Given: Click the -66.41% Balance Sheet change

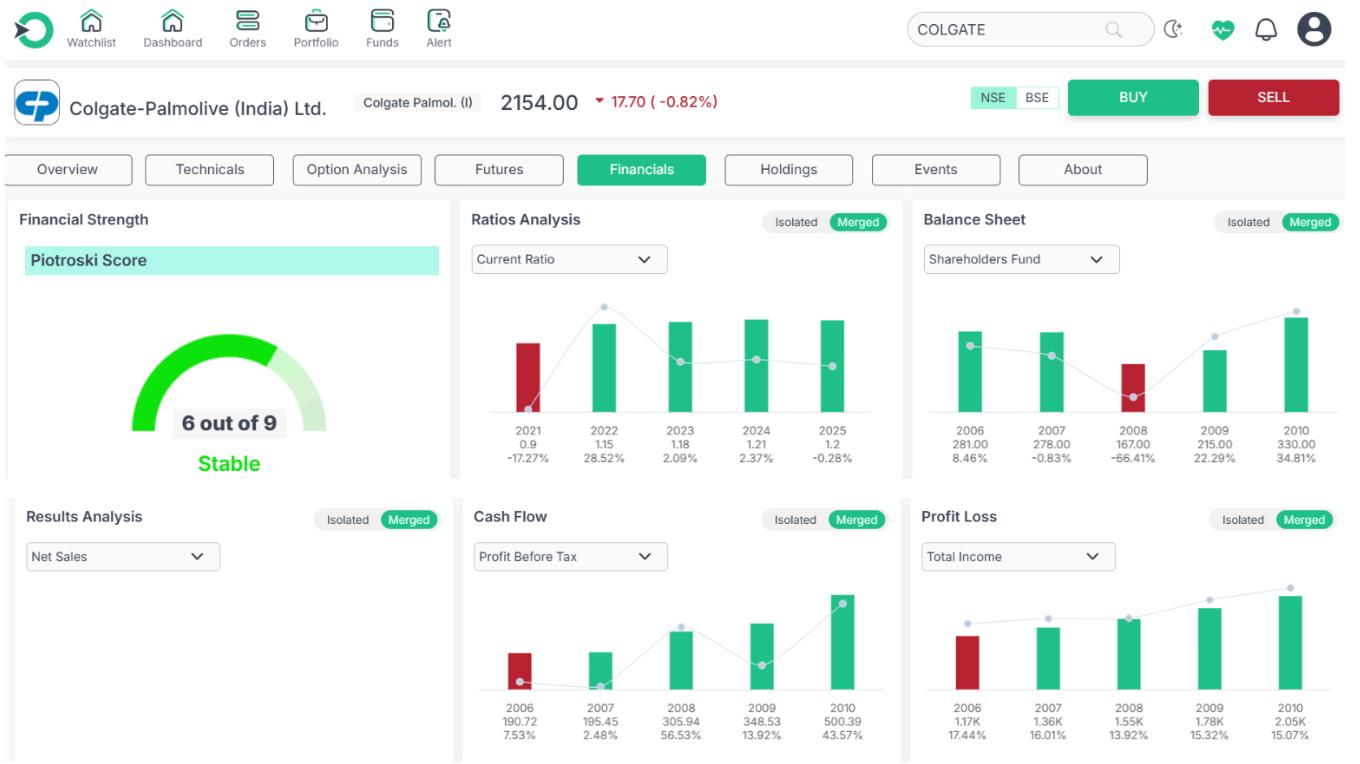Looking at the screenshot, I should (1133, 459).
